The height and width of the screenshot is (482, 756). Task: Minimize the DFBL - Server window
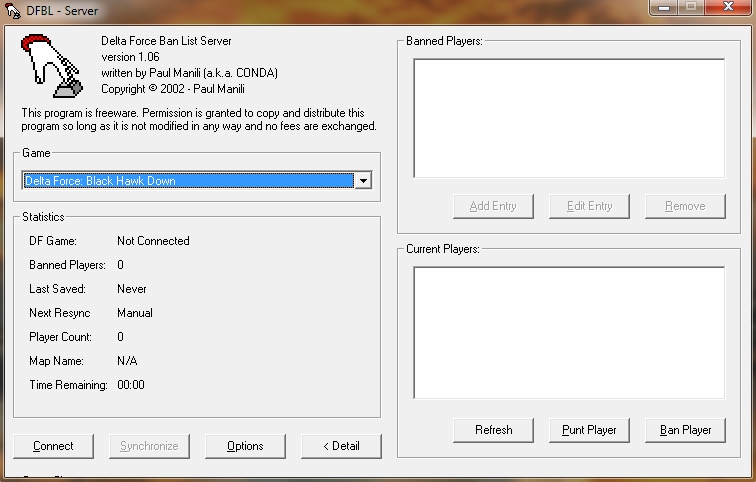(x=664, y=7)
